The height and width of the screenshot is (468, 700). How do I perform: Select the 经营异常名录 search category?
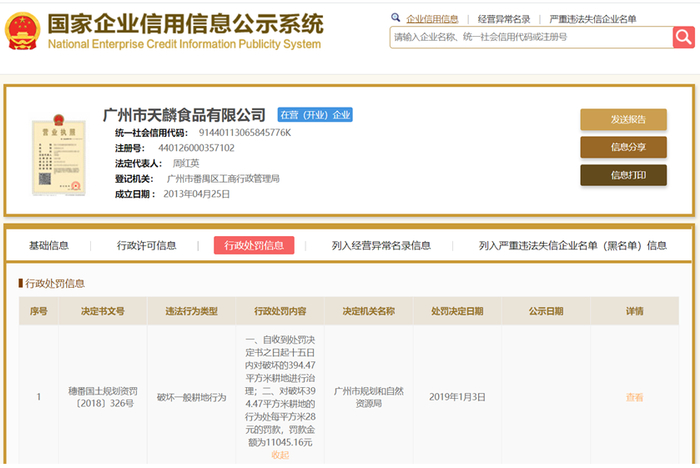(504, 19)
